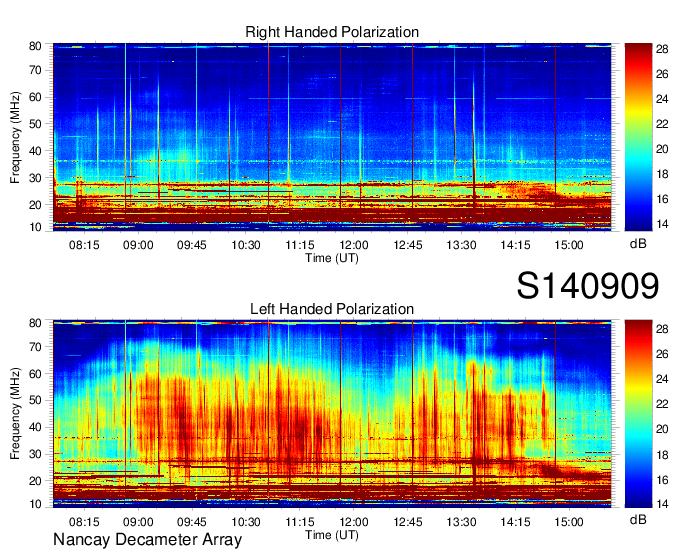The height and width of the screenshot is (552, 680).
Task: Click '10' frequency tick on Left Handed plot
Action: coord(35,504)
